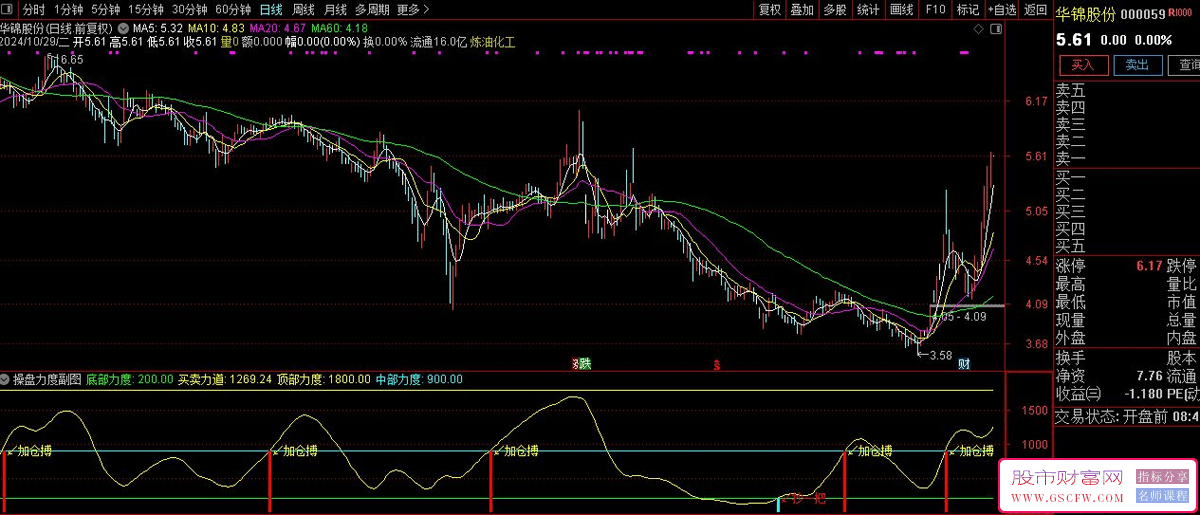Screen dimensions: 1200x515
Task: Click the 底部力度: 200.00 label
Action: 130,379
